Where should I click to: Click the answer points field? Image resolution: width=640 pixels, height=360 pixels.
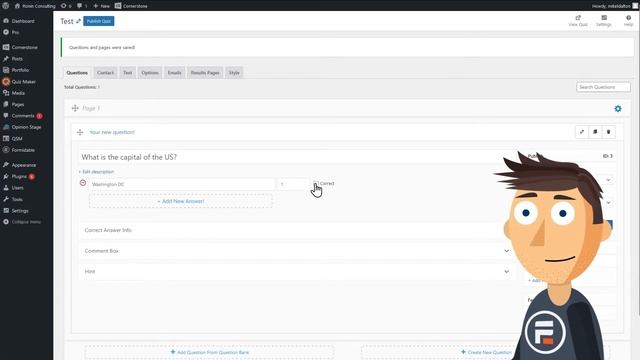(x=293, y=184)
